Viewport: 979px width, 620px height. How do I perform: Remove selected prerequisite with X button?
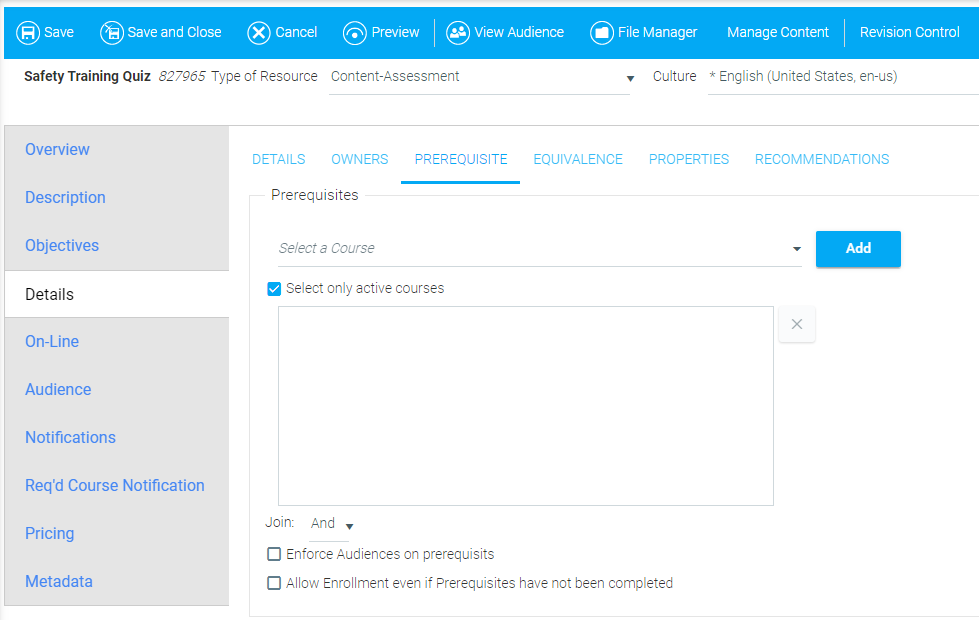pos(797,324)
